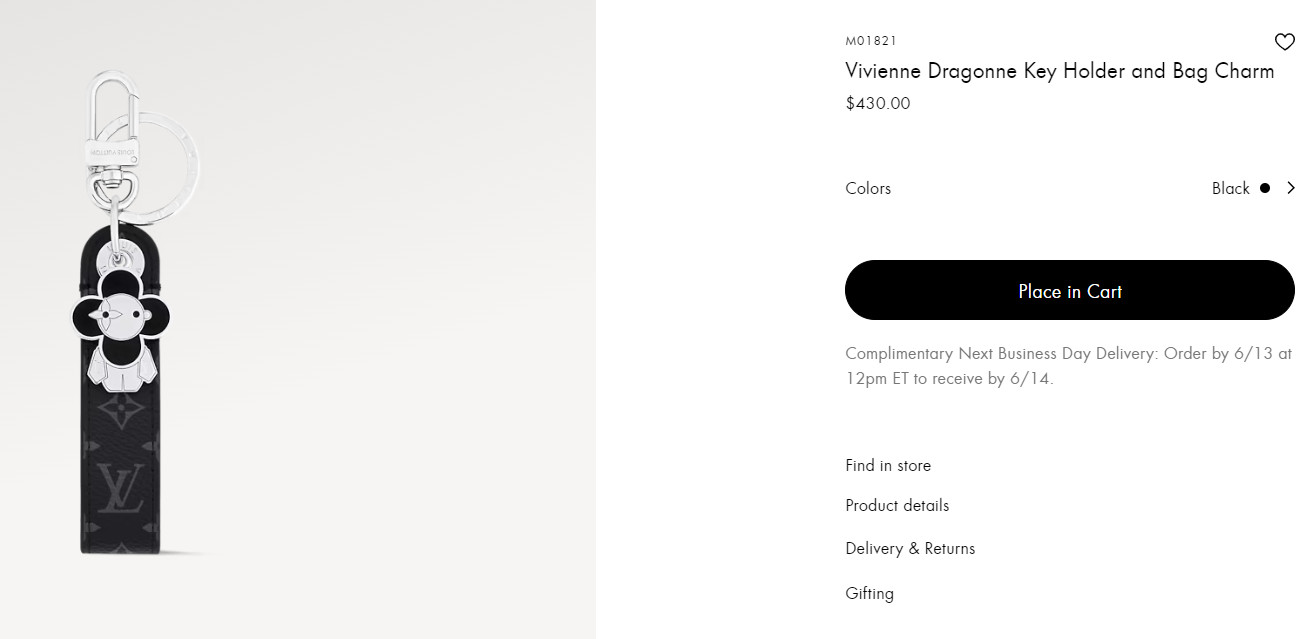Click the LV monogram on the strap
The image size is (1314, 639).
coord(122,488)
